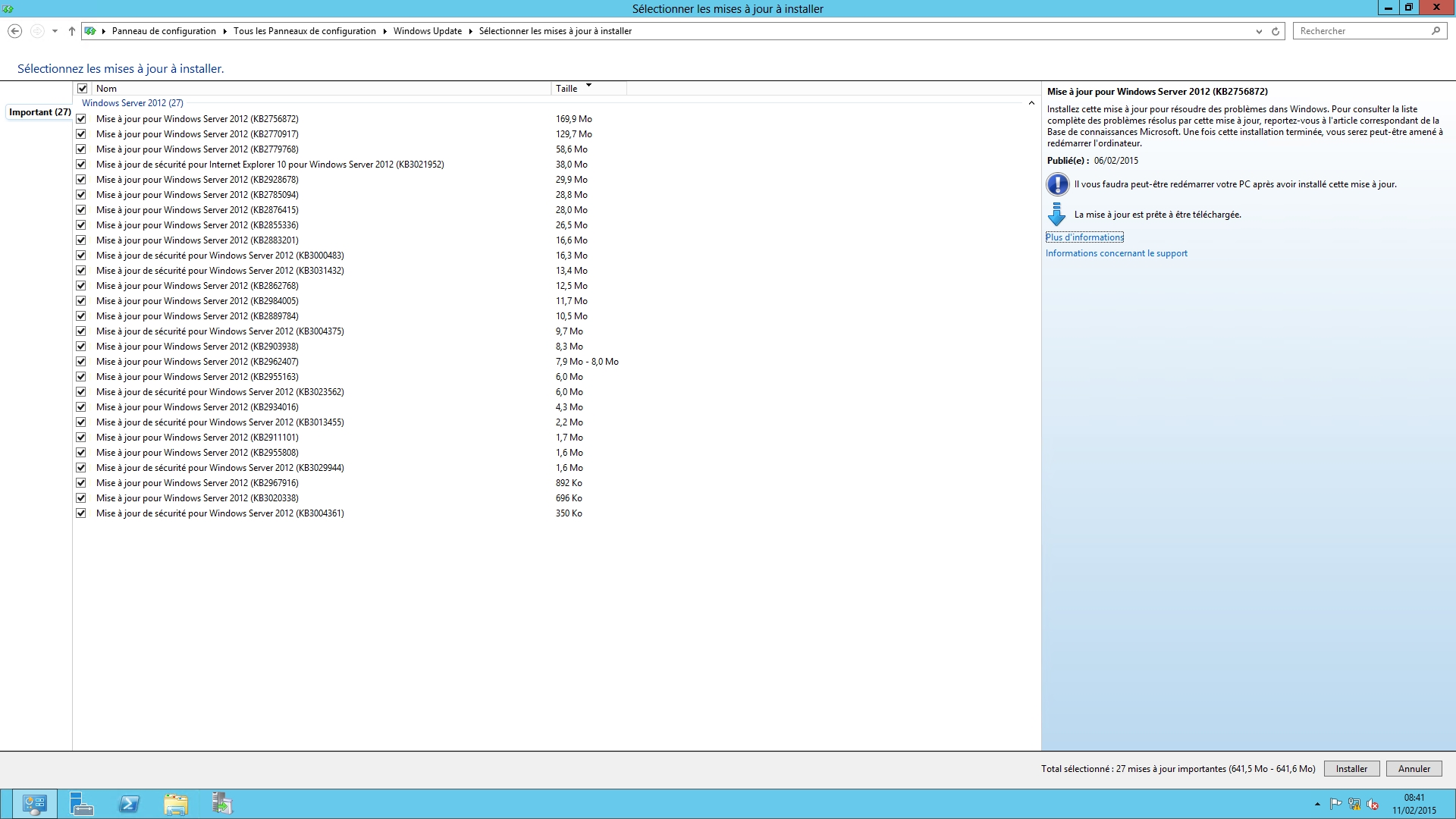Click the muted volume tray icon
The image size is (1456, 819).
click(x=1373, y=804)
